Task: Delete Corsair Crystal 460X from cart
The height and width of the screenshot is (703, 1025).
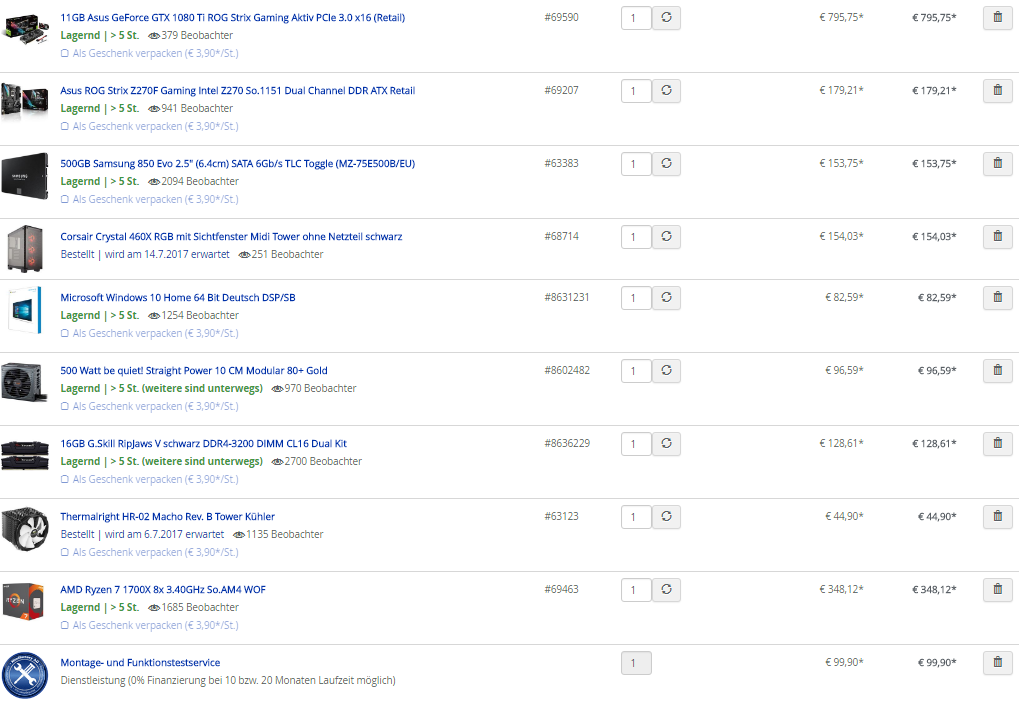Action: [998, 237]
